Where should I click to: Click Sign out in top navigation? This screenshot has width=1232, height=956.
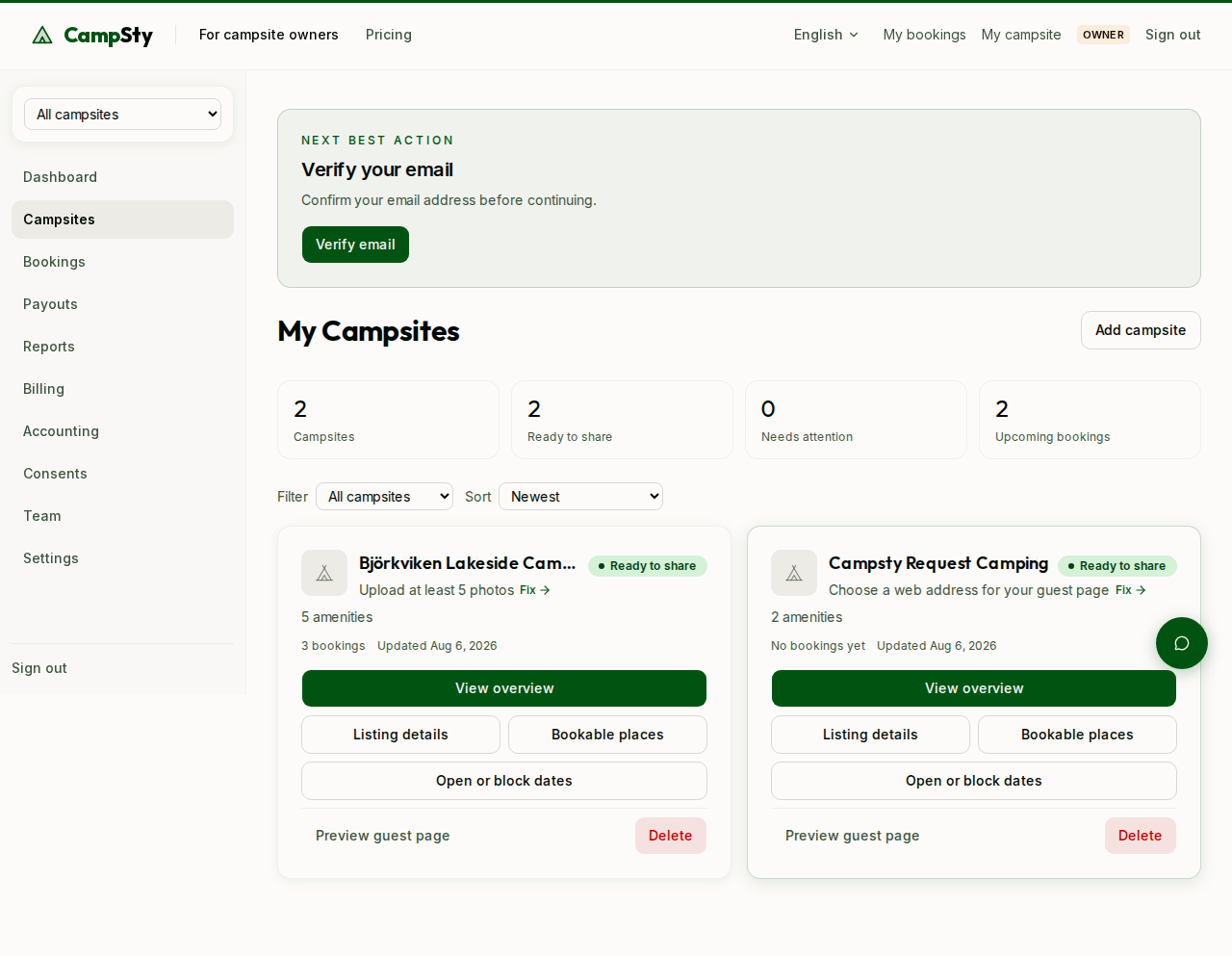point(1172,35)
